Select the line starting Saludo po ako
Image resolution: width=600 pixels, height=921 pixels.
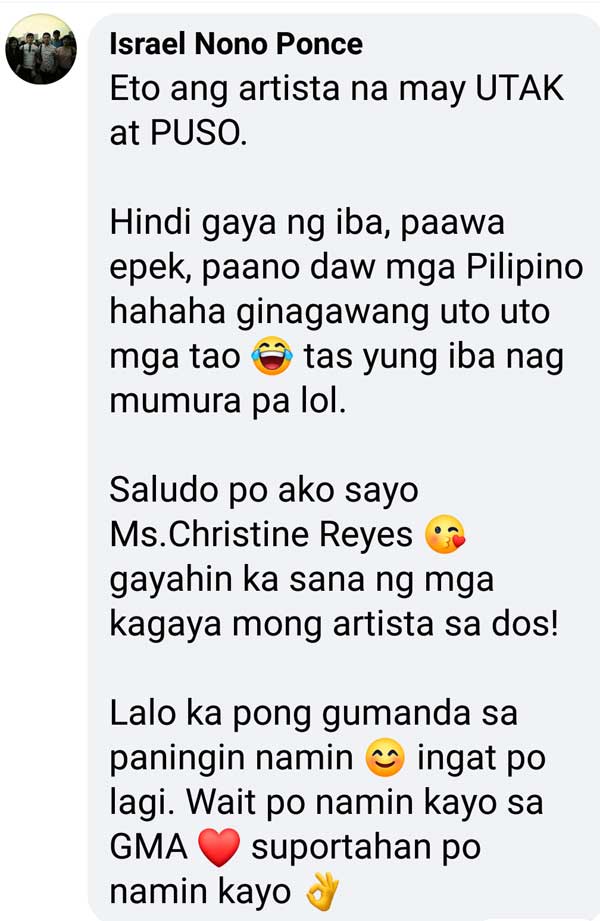(264, 490)
